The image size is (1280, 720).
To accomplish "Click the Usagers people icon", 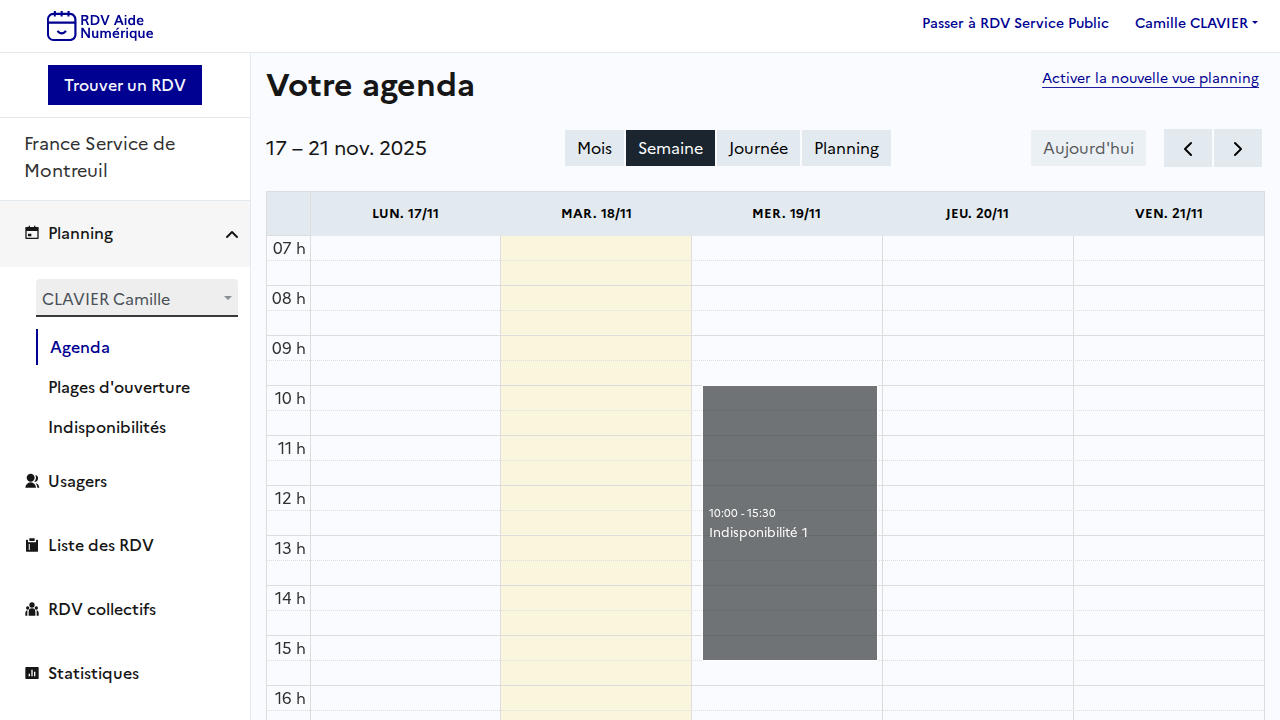I will pos(32,481).
